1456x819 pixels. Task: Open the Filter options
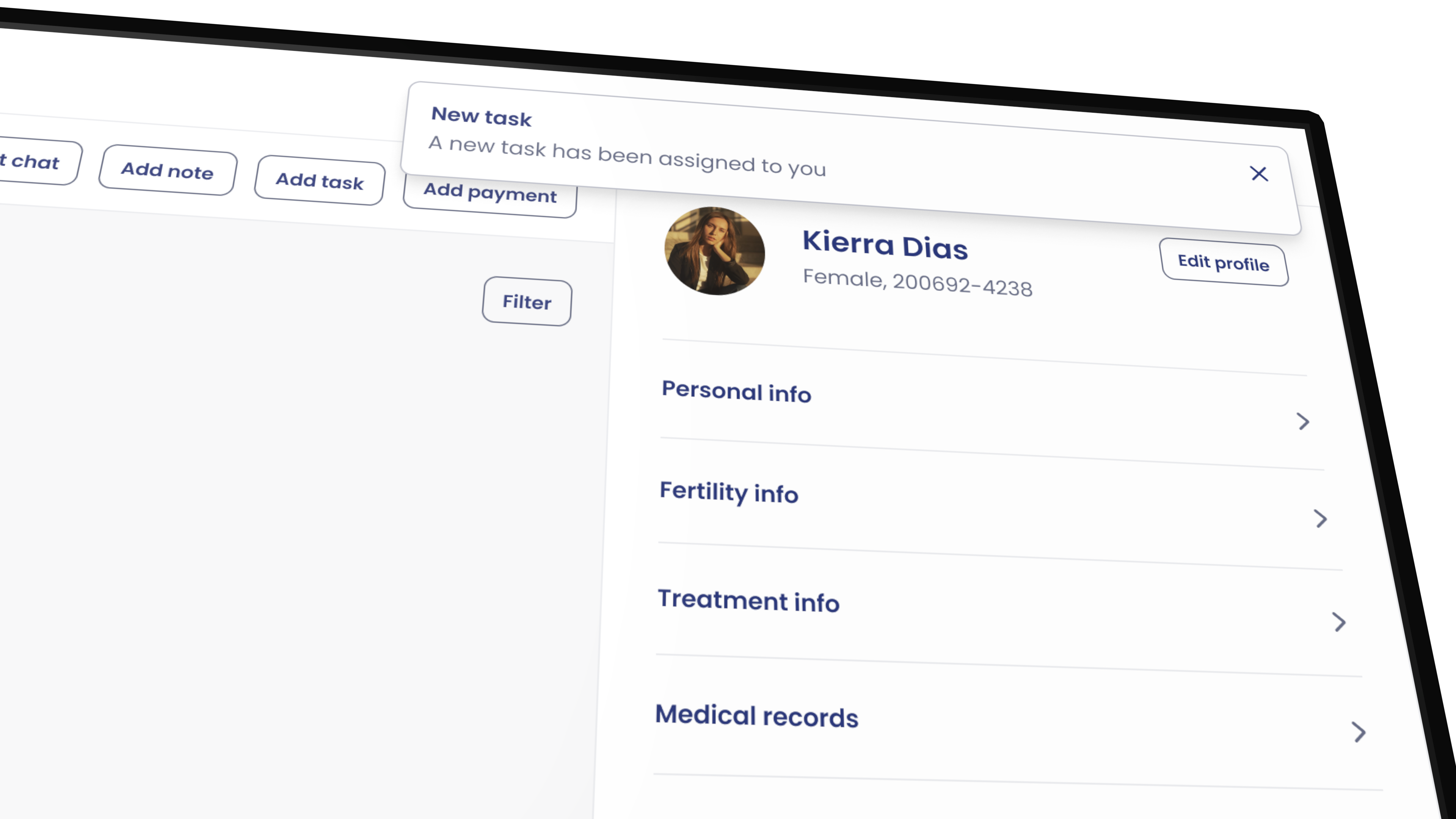pyautogui.click(x=526, y=302)
